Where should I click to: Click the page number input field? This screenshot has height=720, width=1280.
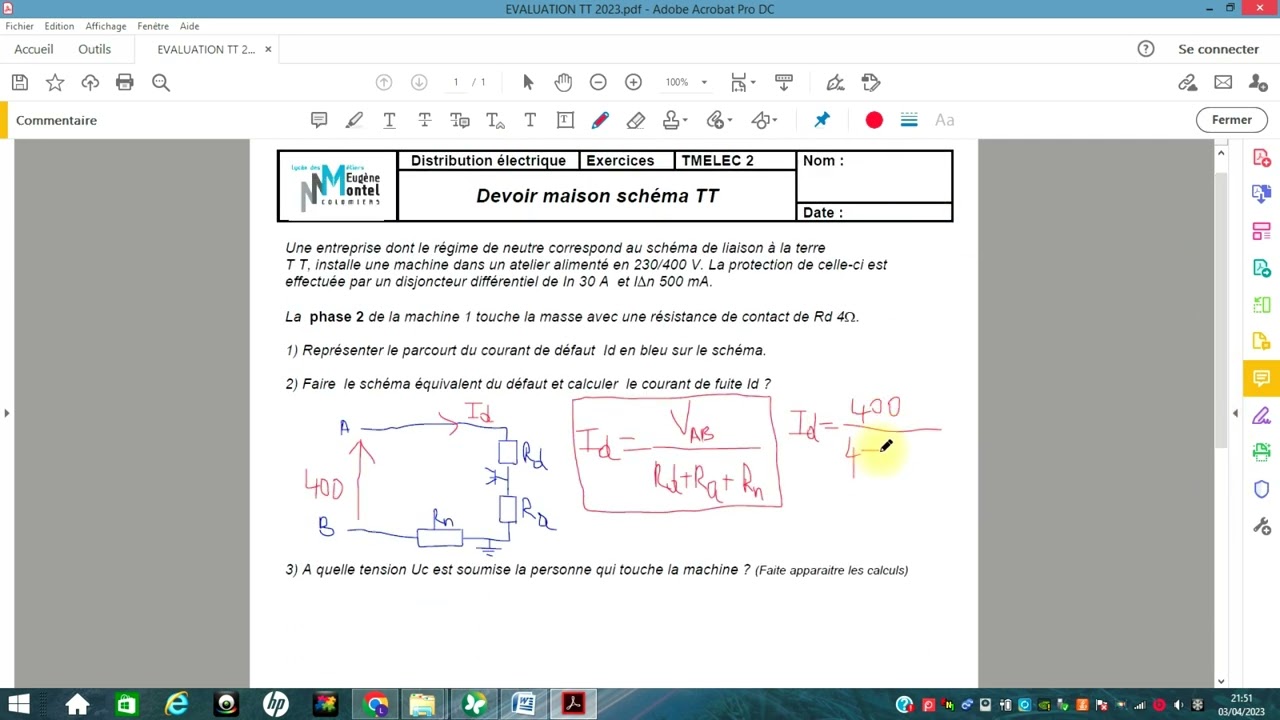(x=456, y=82)
